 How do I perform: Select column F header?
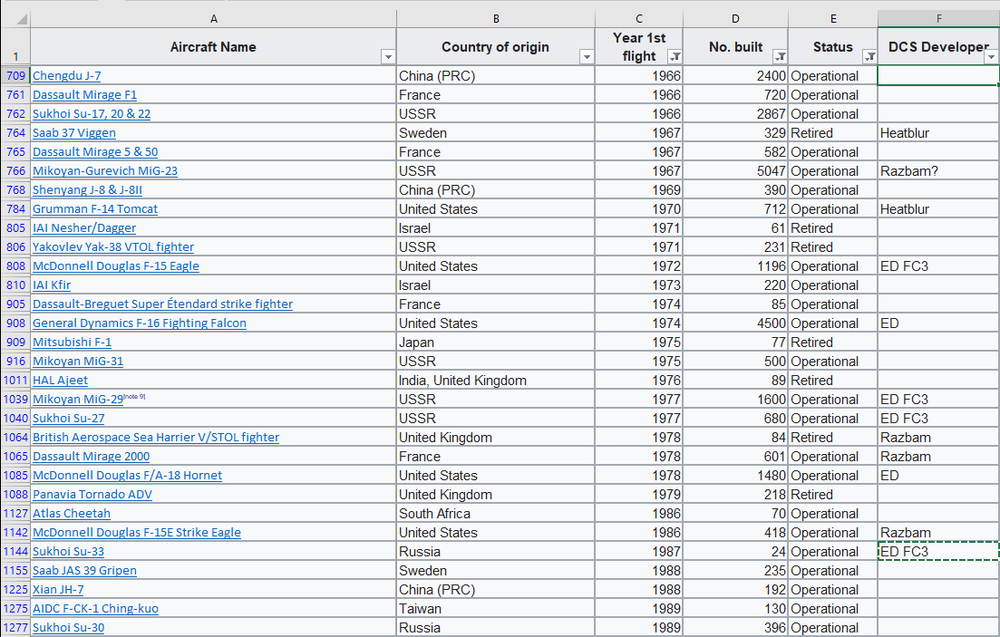coord(938,19)
